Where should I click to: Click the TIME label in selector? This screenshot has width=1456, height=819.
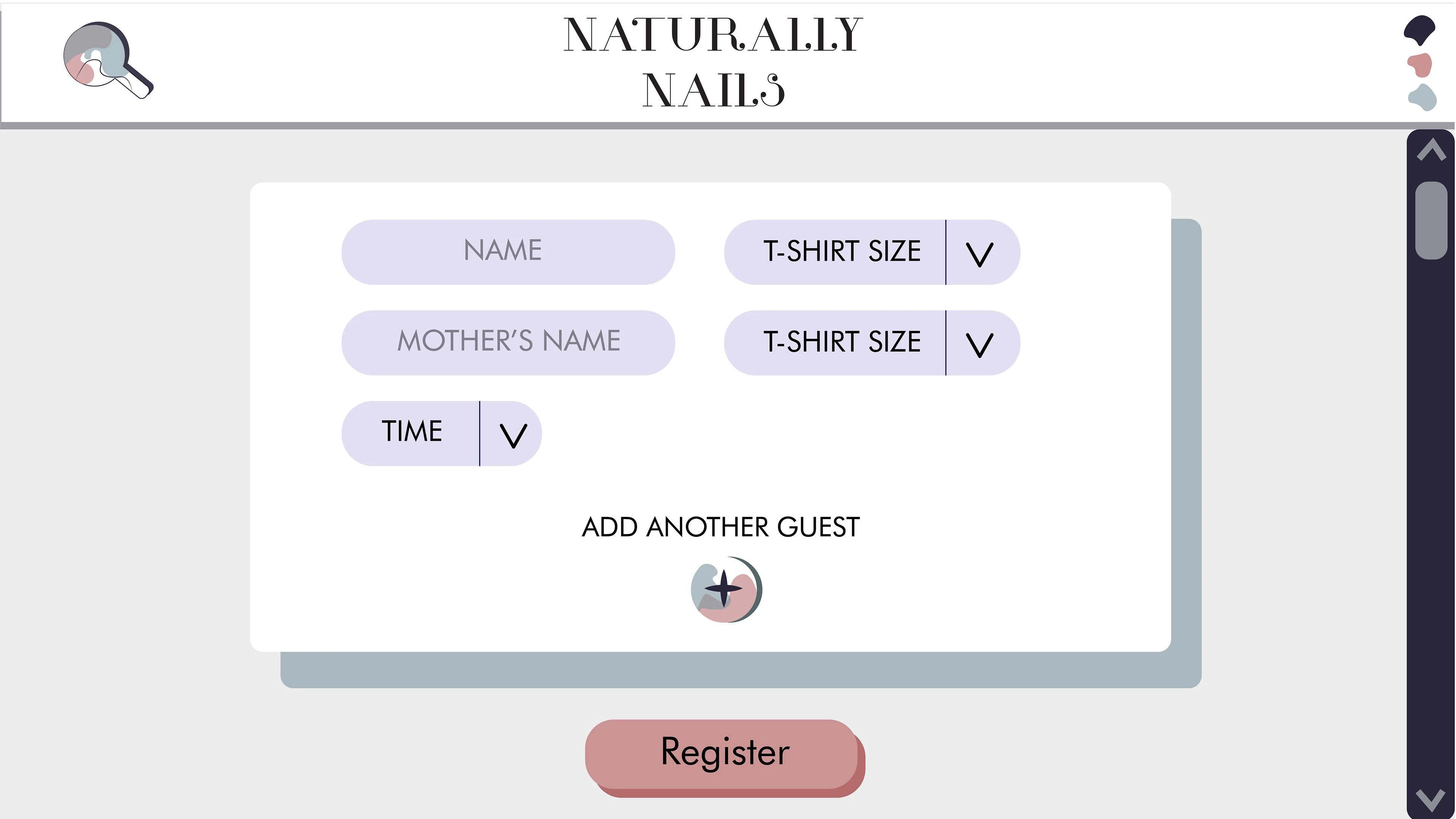411,432
